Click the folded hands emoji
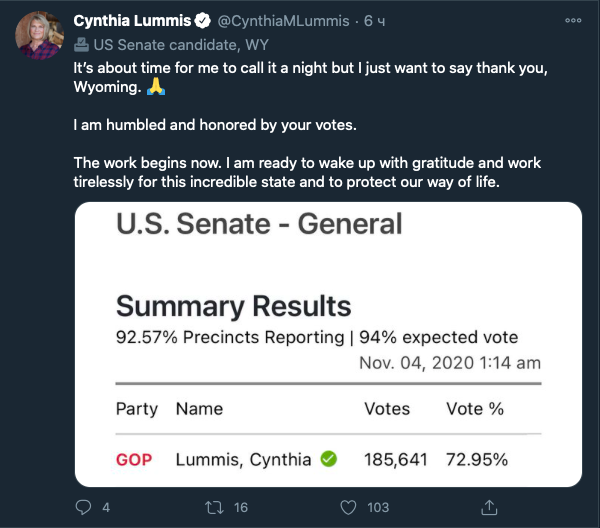 [x=156, y=86]
